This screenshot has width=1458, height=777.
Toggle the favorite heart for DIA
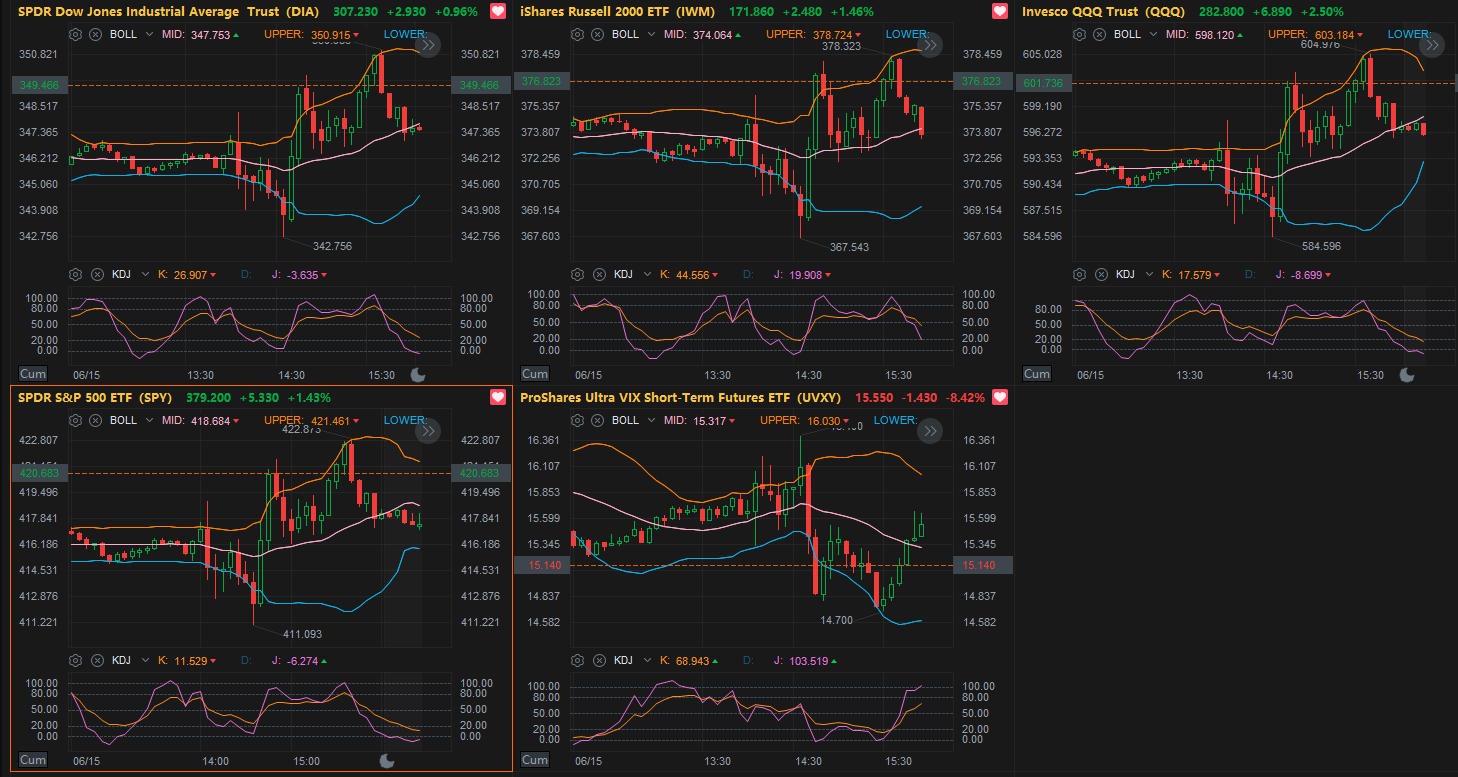497,12
